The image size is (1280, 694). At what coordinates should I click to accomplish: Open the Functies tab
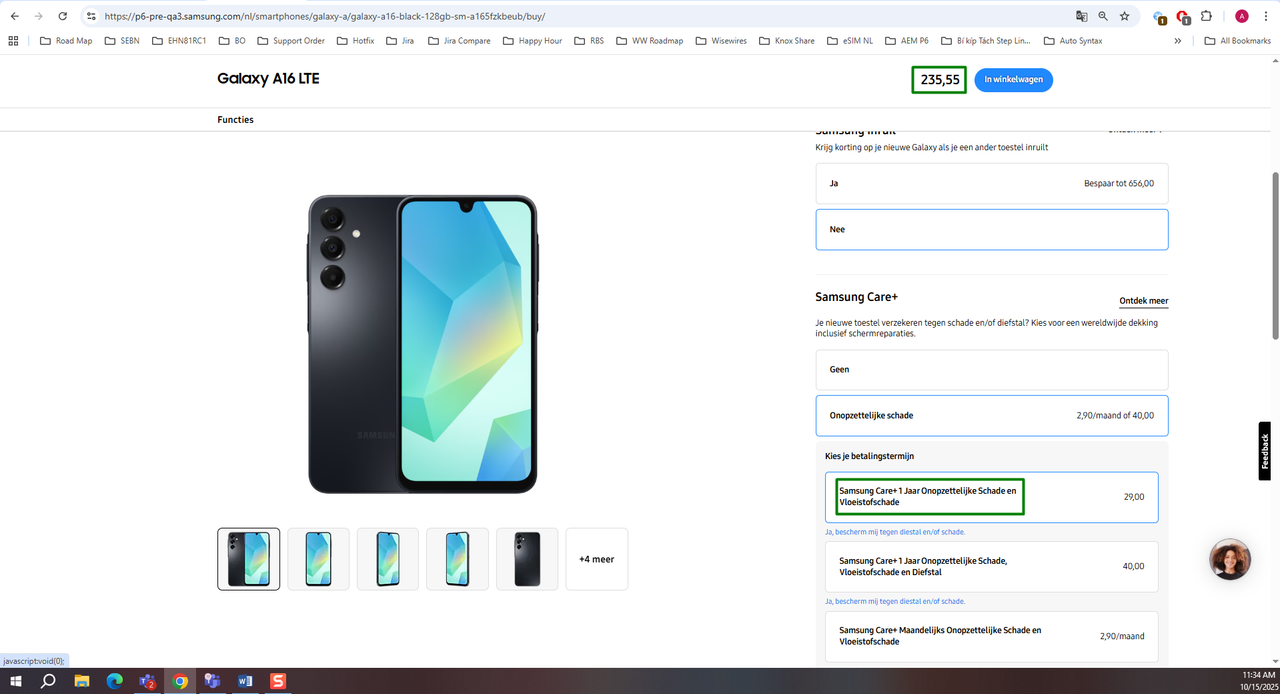pos(235,120)
